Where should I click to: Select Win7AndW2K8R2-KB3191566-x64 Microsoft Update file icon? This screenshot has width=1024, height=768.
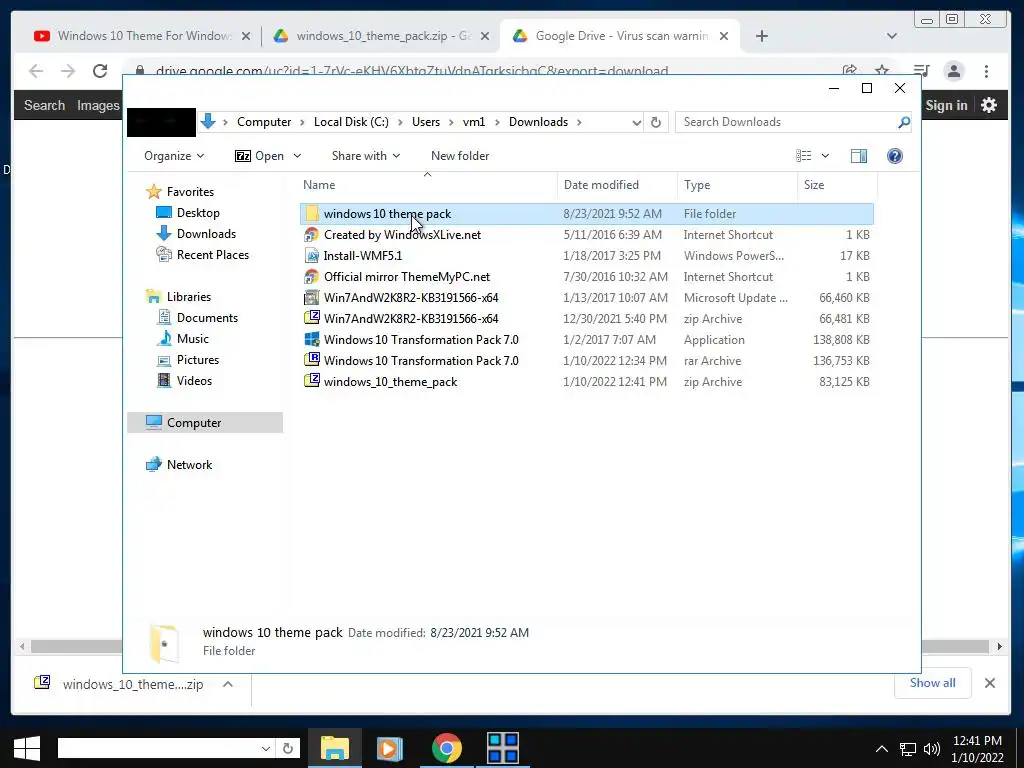312,298
